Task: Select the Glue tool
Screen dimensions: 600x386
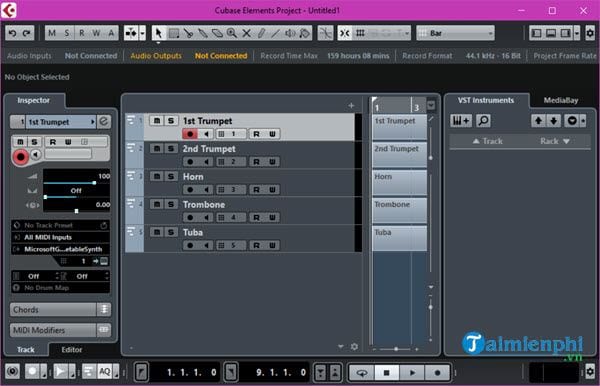Action: (x=202, y=33)
